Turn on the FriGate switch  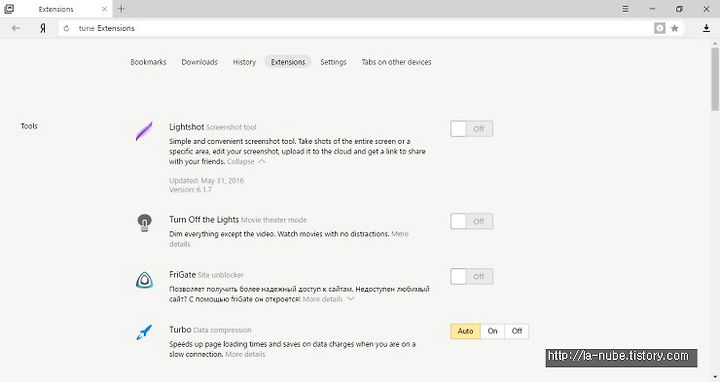point(472,276)
